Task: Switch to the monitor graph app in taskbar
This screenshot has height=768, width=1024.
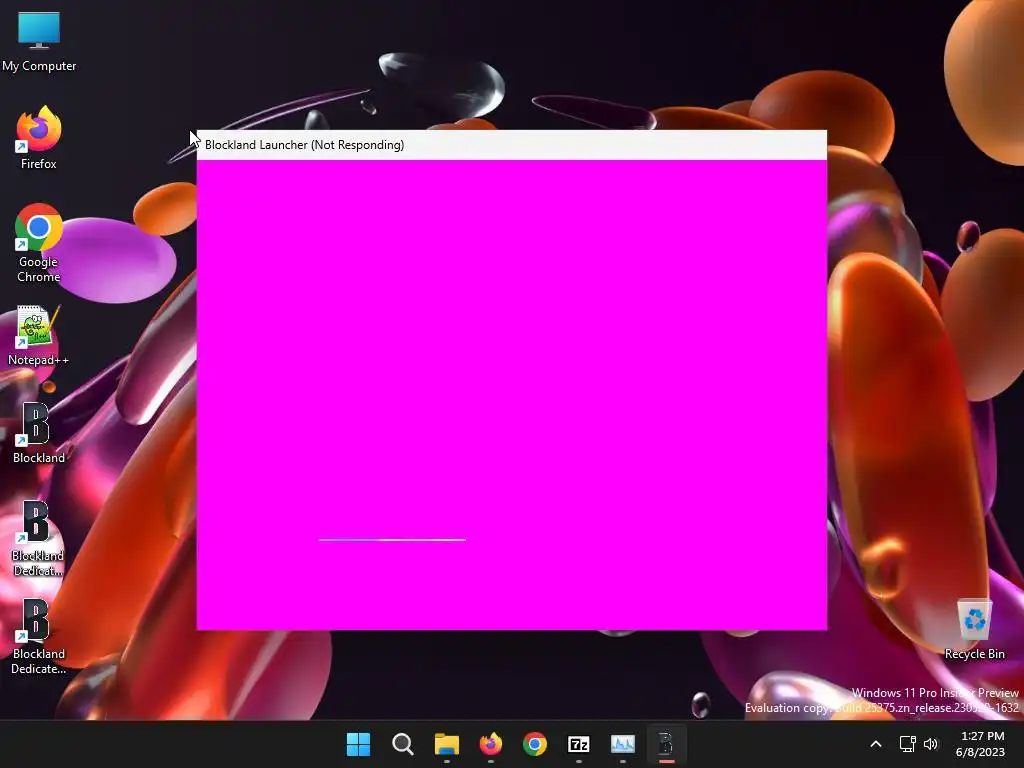Action: [x=622, y=744]
